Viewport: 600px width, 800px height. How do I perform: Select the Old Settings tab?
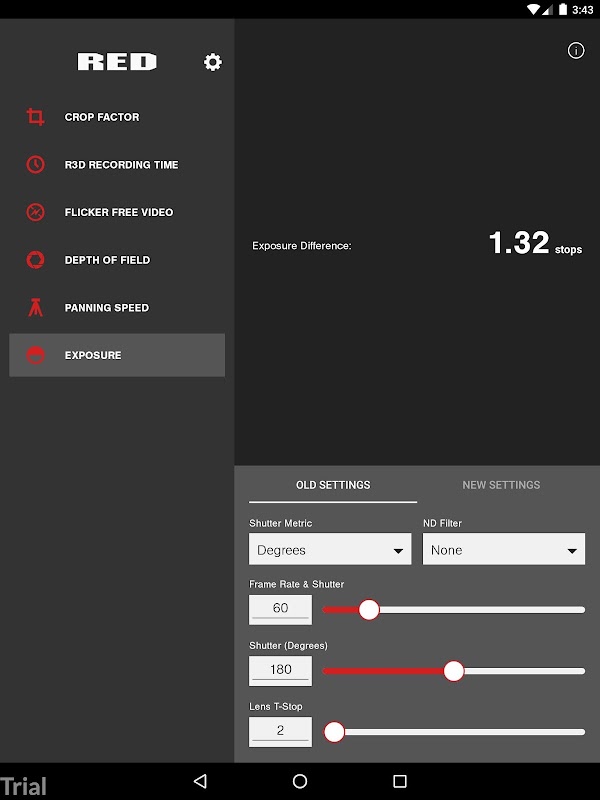[x=333, y=485]
